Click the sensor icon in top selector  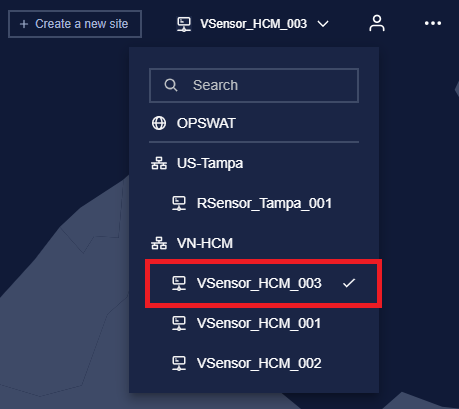[184, 24]
